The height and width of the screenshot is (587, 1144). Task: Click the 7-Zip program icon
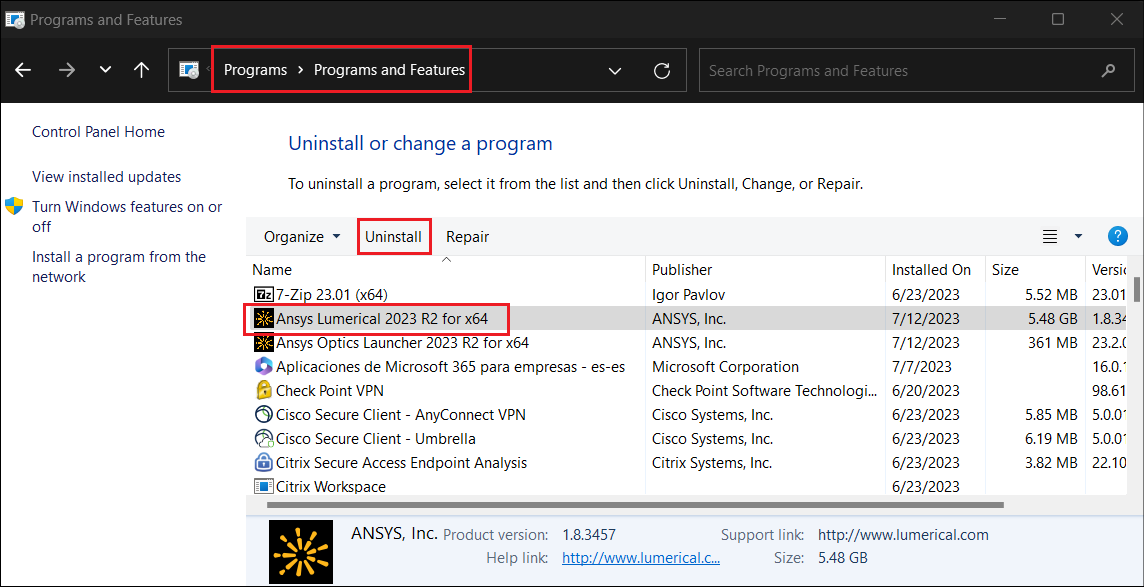(263, 295)
